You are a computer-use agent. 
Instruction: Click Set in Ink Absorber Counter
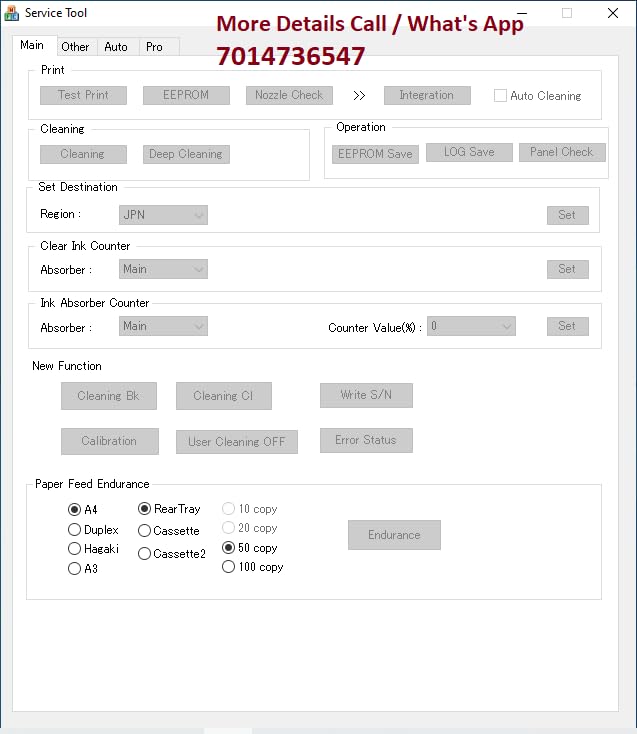567,326
